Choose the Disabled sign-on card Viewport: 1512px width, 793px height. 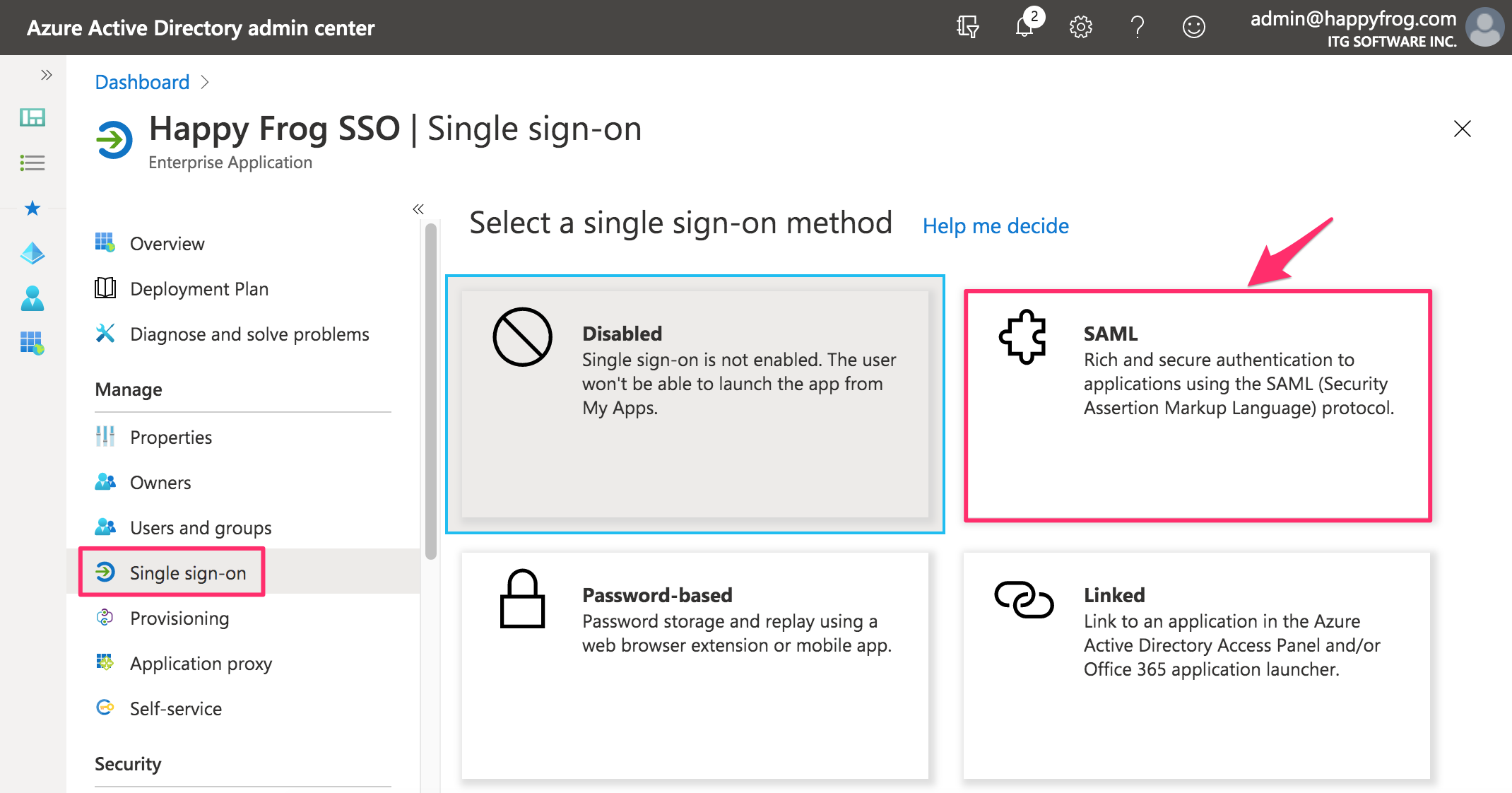695,404
